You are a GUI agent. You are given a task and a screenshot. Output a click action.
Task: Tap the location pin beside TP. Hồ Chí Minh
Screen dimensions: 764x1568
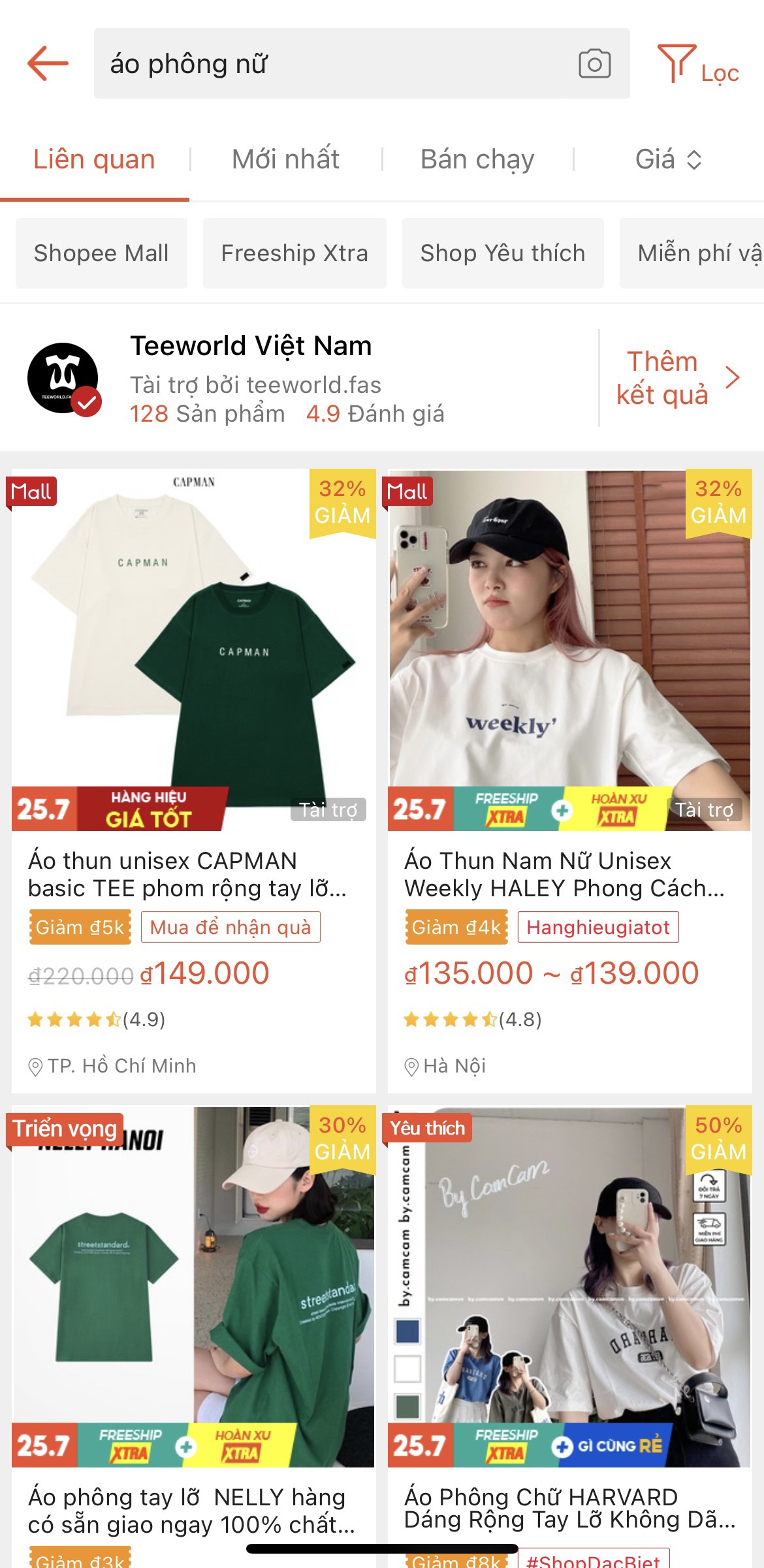(35, 1067)
